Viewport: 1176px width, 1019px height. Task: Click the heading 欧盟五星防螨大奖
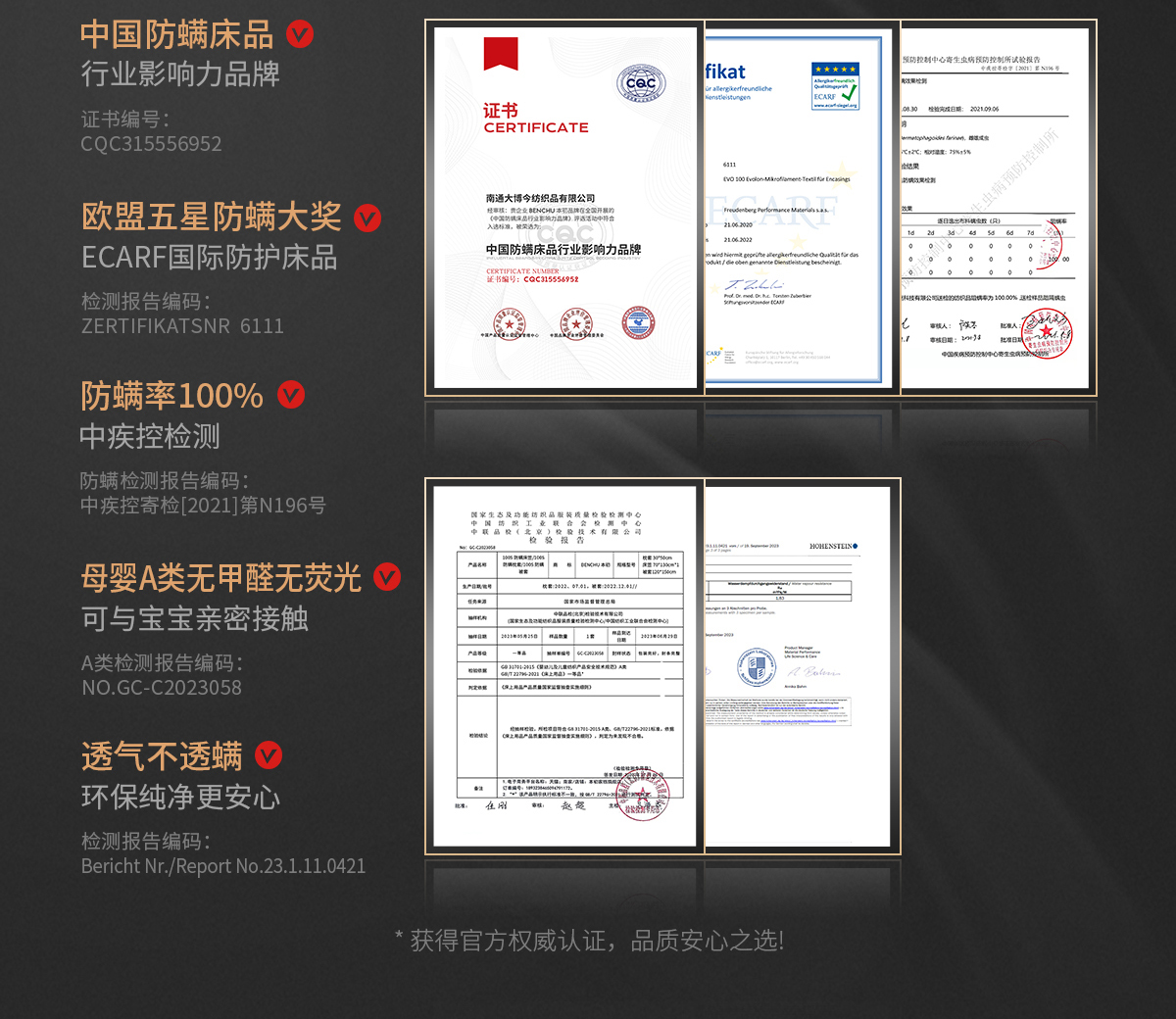tap(212, 218)
